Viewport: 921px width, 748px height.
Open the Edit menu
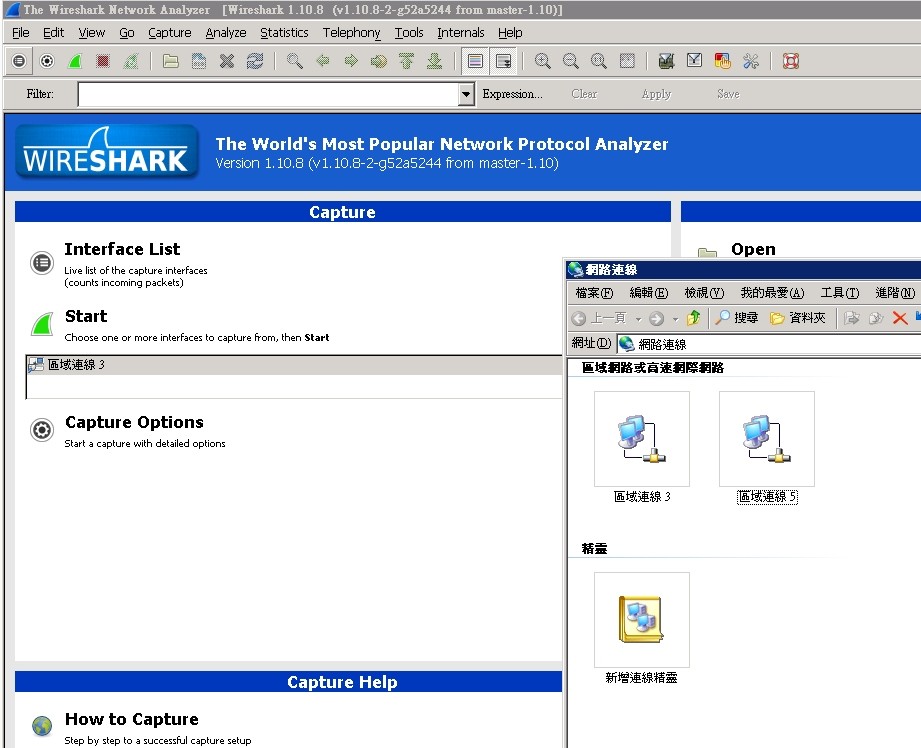(x=53, y=33)
